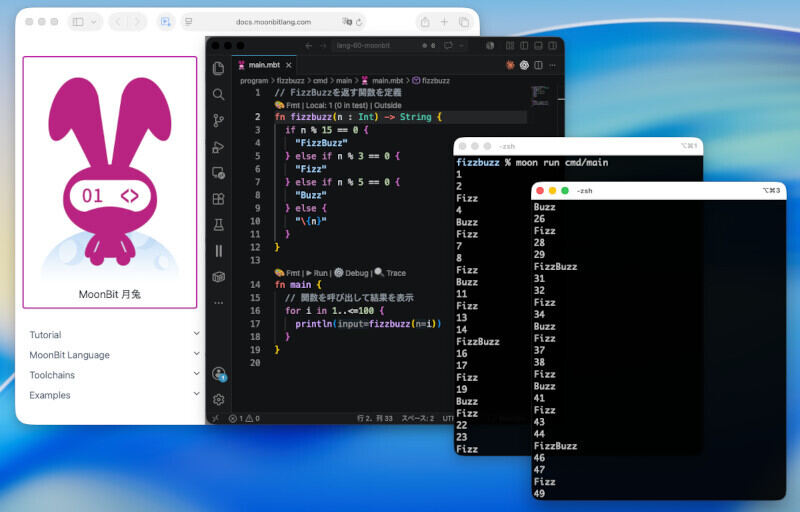800x512 pixels.
Task: Open the Search view in VS Code
Action: point(218,94)
